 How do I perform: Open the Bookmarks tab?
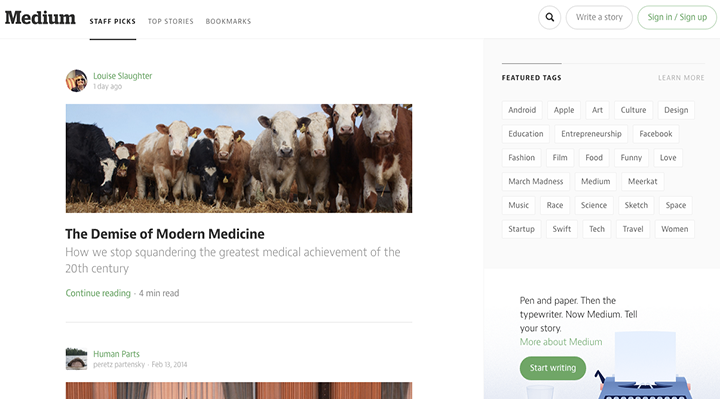[x=228, y=21]
